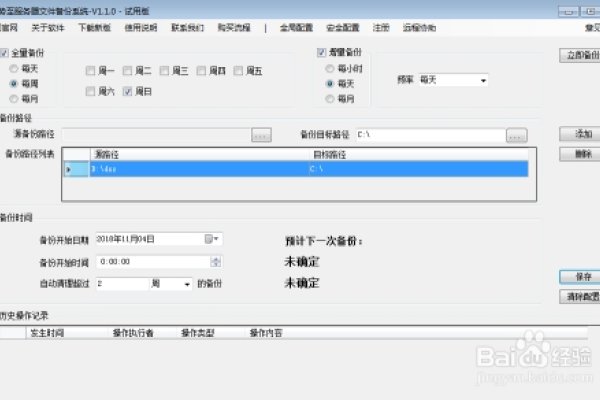Click the 源路径 column header

click(x=199, y=155)
